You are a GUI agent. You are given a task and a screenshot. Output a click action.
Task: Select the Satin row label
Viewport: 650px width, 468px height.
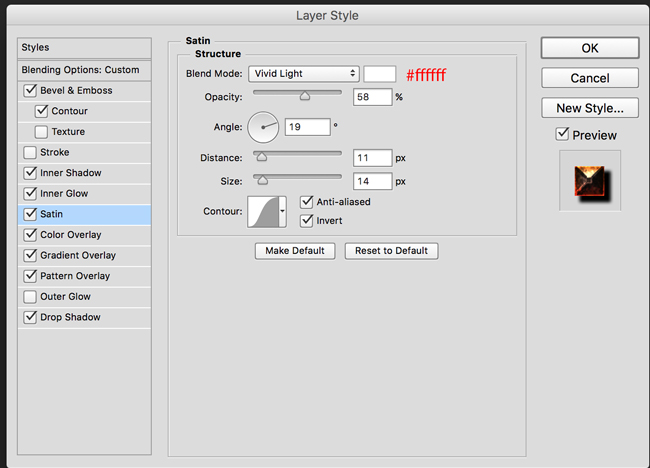coord(51,214)
